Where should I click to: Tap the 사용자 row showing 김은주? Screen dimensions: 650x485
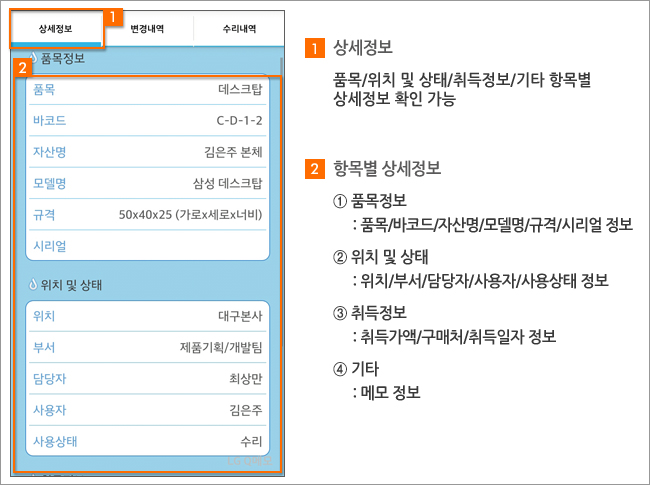[x=147, y=409]
